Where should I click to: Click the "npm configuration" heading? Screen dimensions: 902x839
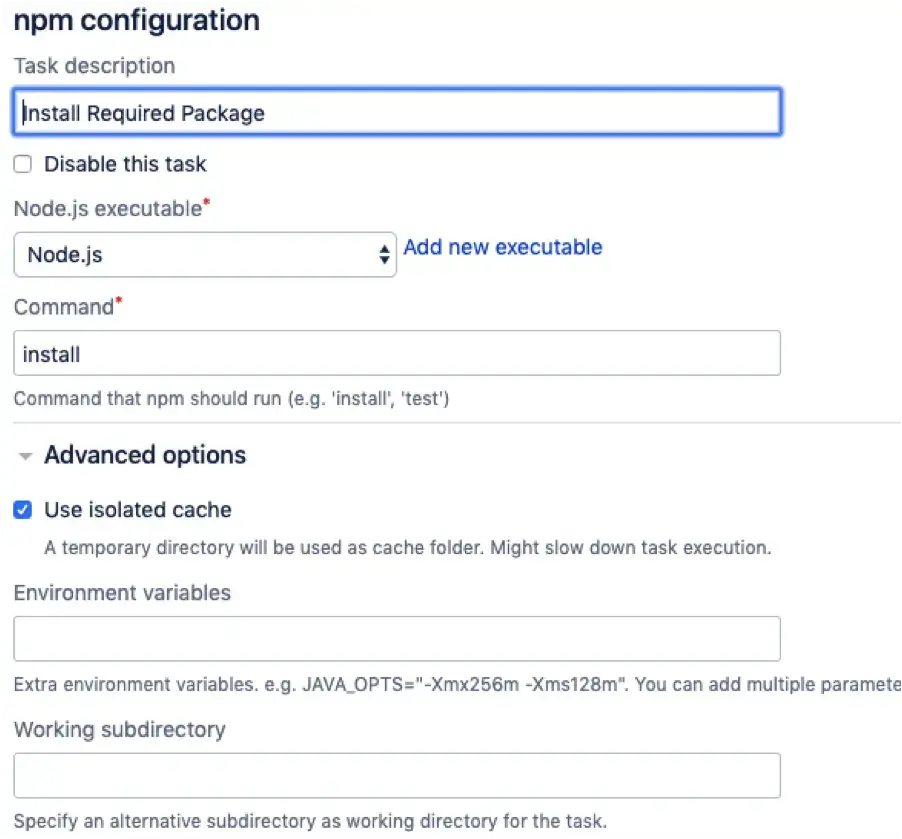(136, 20)
